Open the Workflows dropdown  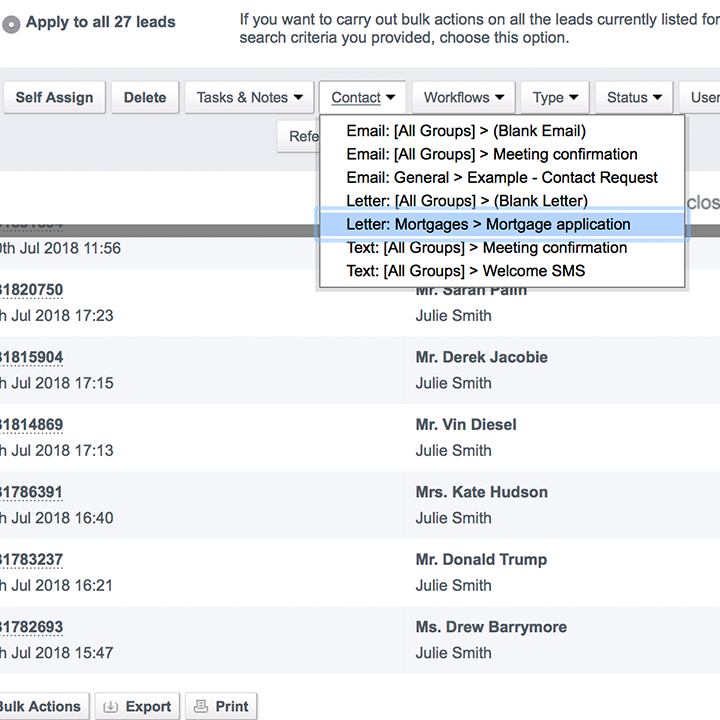[464, 97]
